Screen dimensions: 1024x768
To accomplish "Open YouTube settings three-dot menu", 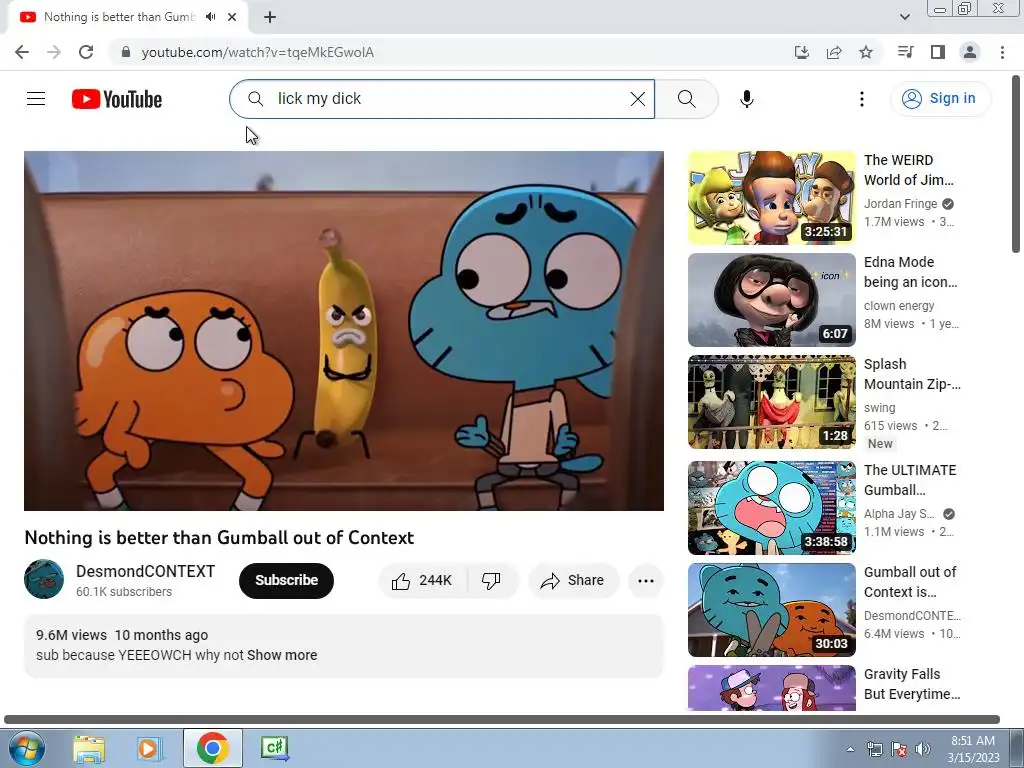I will click(861, 99).
